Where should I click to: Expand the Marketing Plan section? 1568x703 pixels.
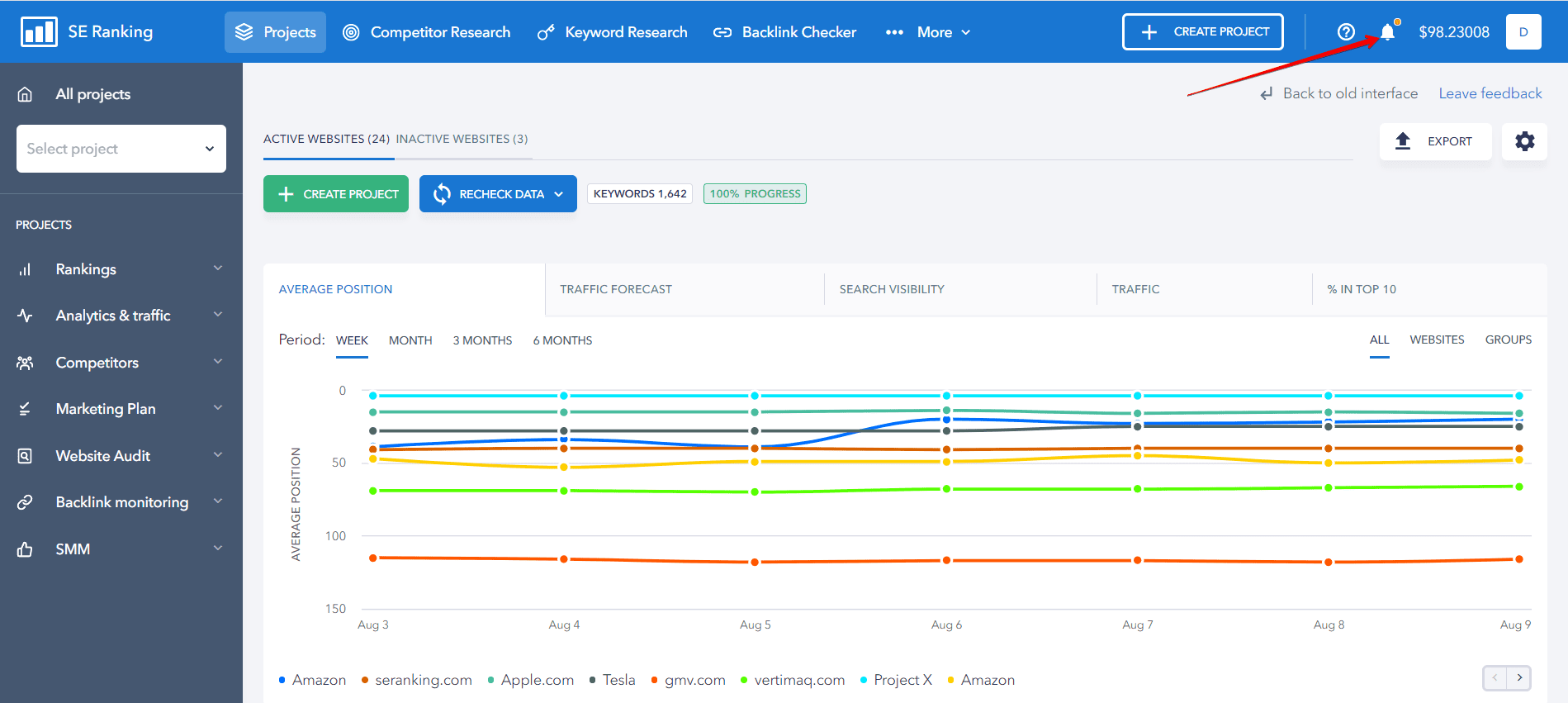coord(218,408)
